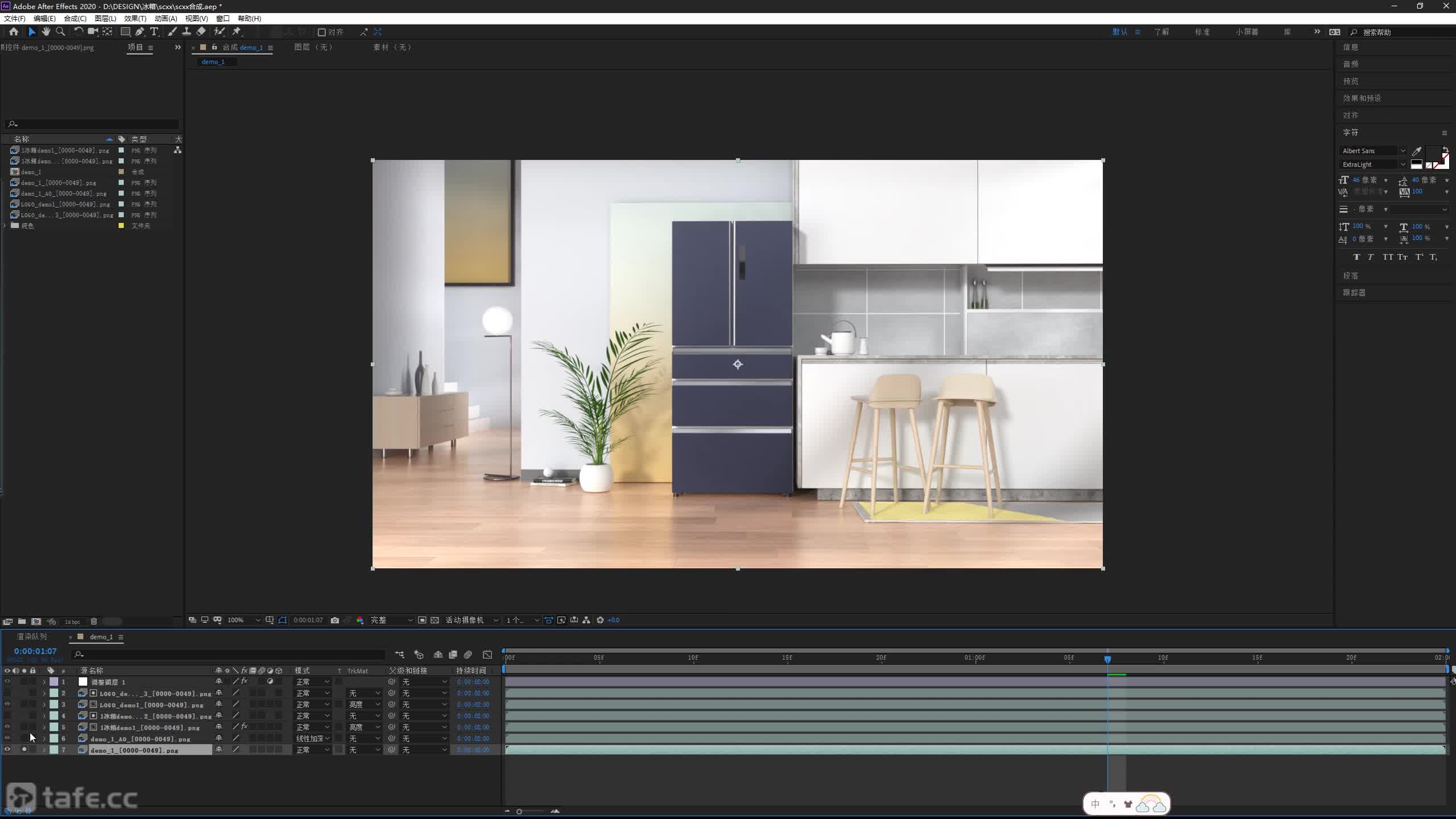
Task: Expand the 纯色 folder in Project
Action: 5,226
